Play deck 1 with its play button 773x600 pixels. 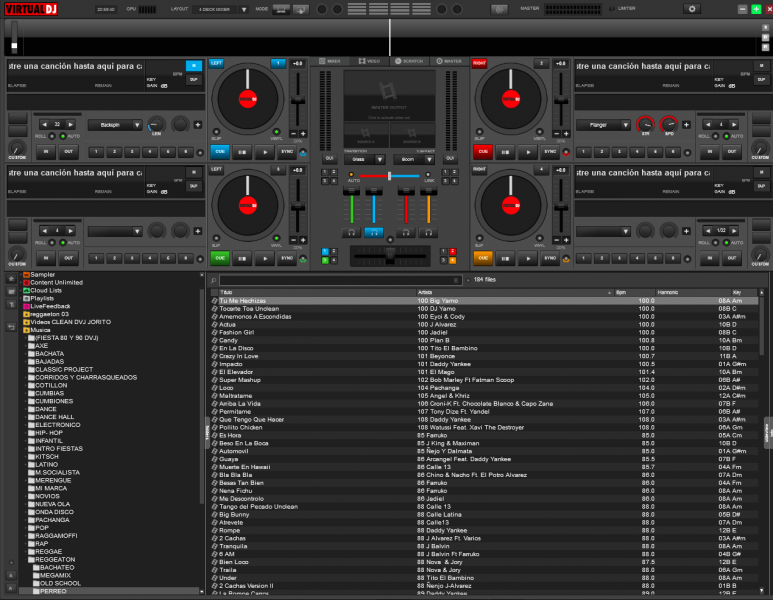pyautogui.click(x=265, y=152)
